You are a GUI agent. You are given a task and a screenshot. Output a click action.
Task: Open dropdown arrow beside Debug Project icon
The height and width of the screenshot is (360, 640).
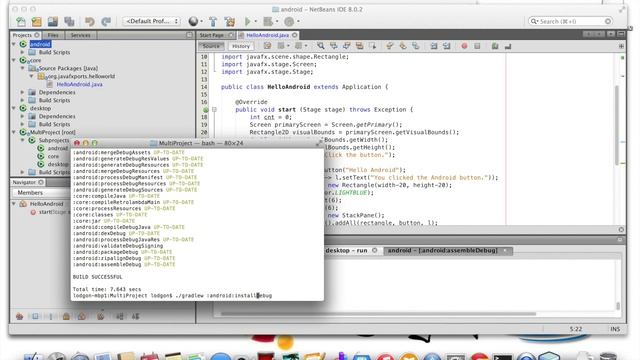pos(277,21)
